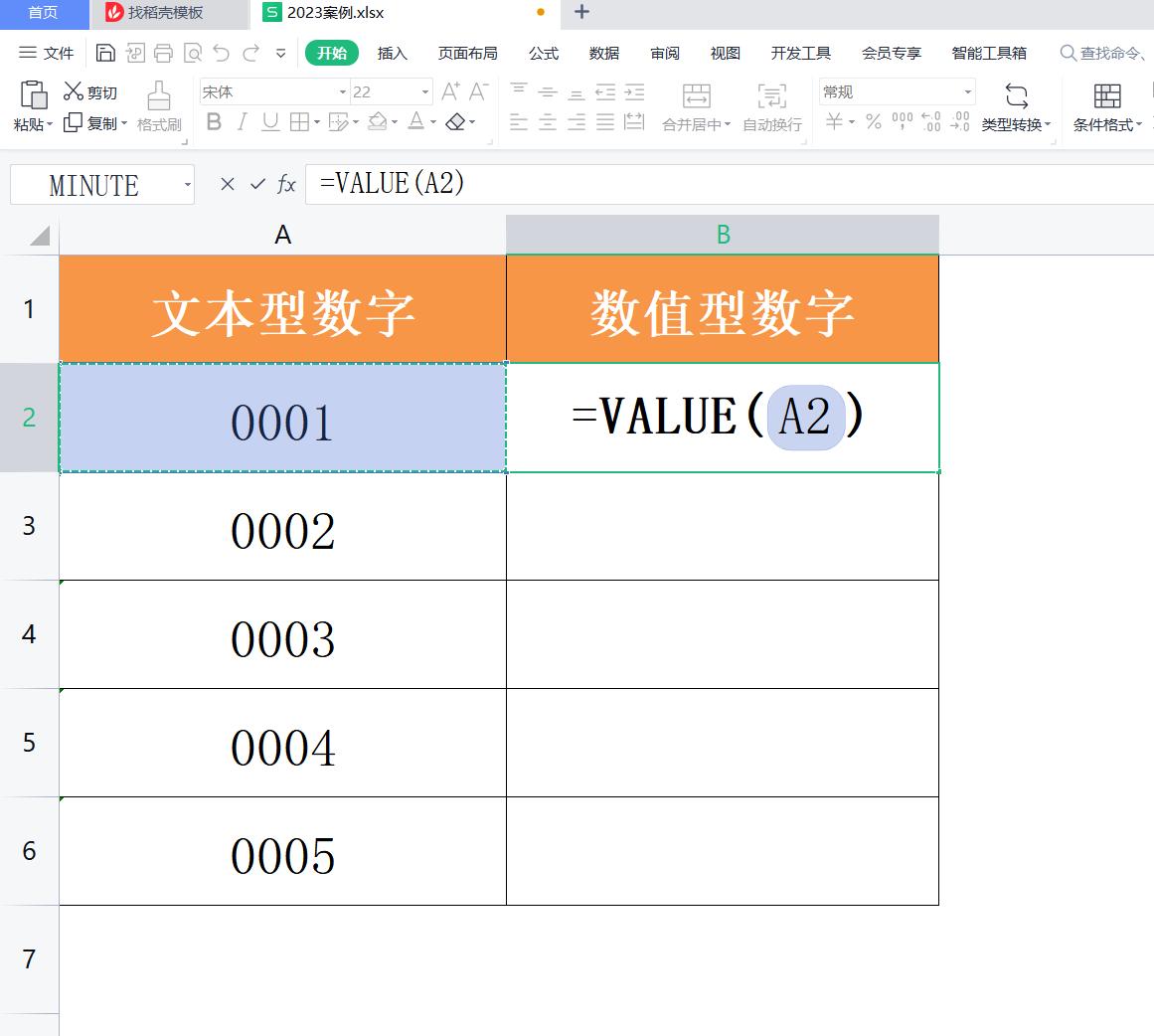Click the eraser clear-format icon

[455, 121]
